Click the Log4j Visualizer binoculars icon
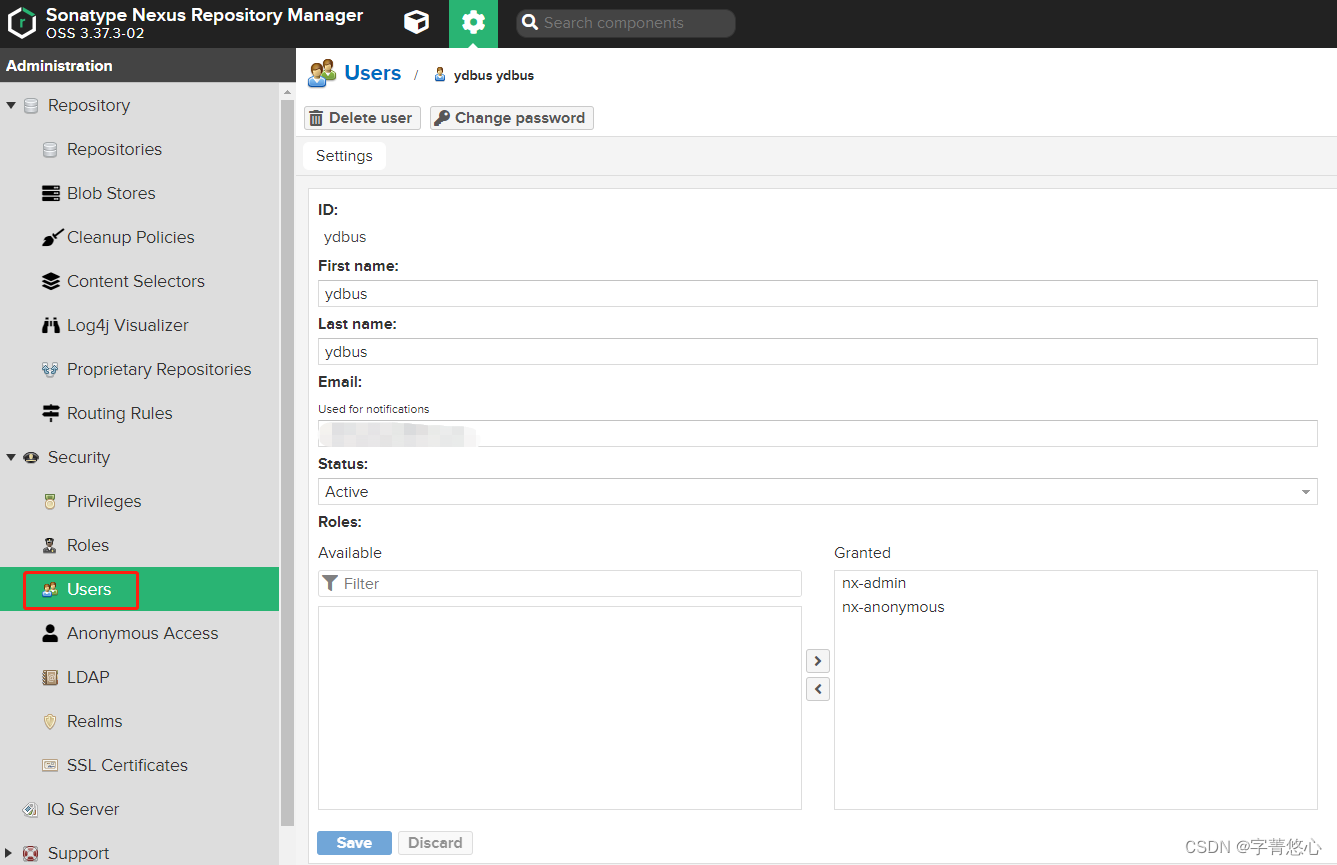 (50, 326)
